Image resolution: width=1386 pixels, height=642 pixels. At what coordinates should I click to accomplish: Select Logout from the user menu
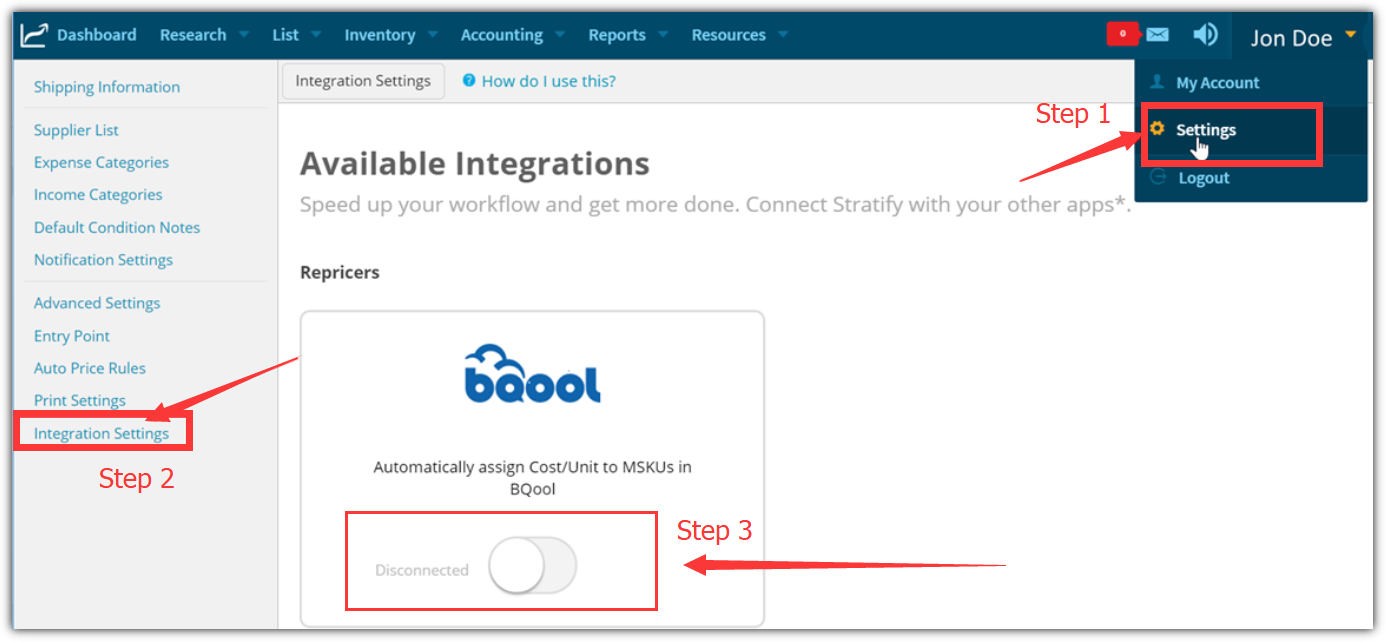(x=1202, y=178)
